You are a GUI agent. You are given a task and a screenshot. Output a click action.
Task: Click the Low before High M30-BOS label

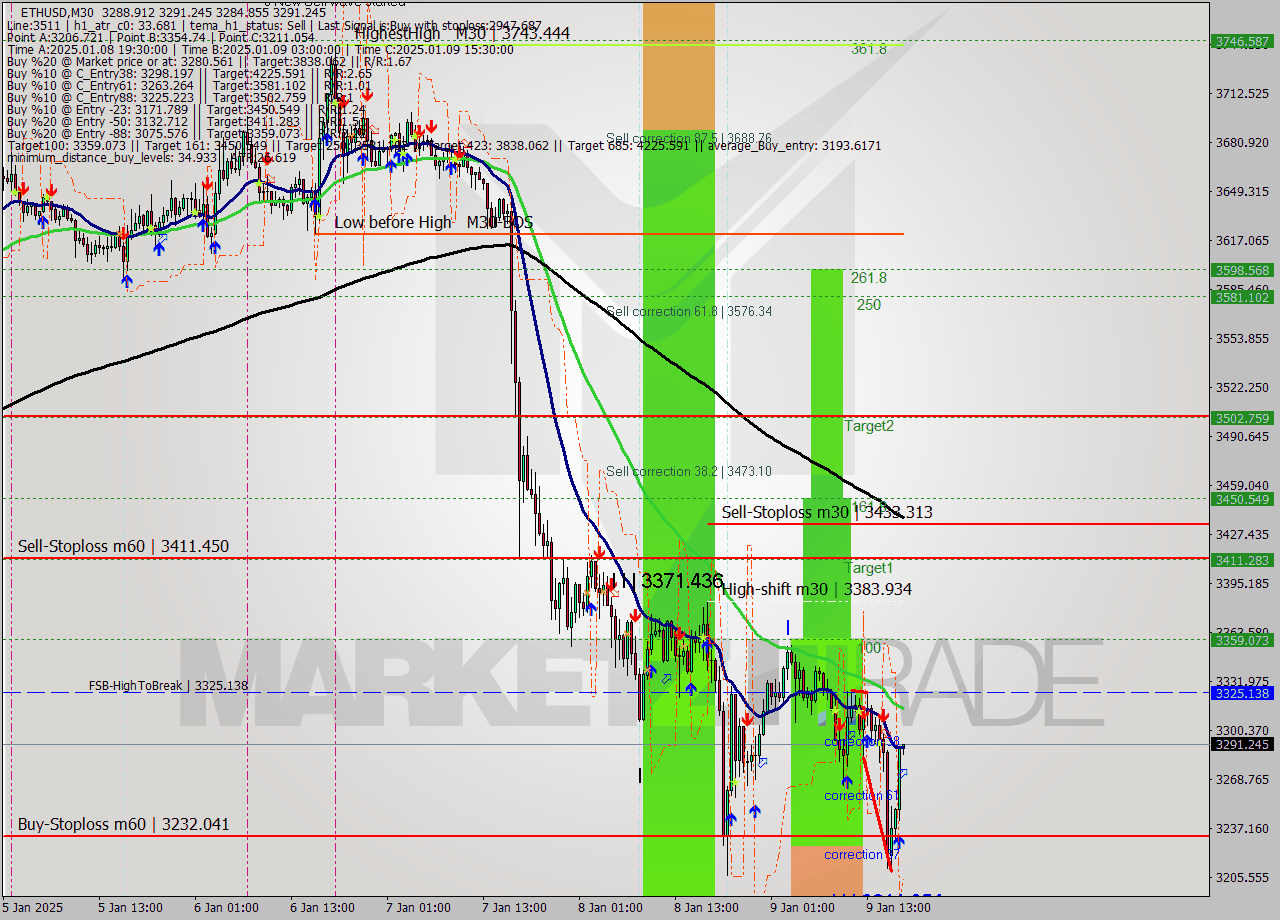coord(434,222)
